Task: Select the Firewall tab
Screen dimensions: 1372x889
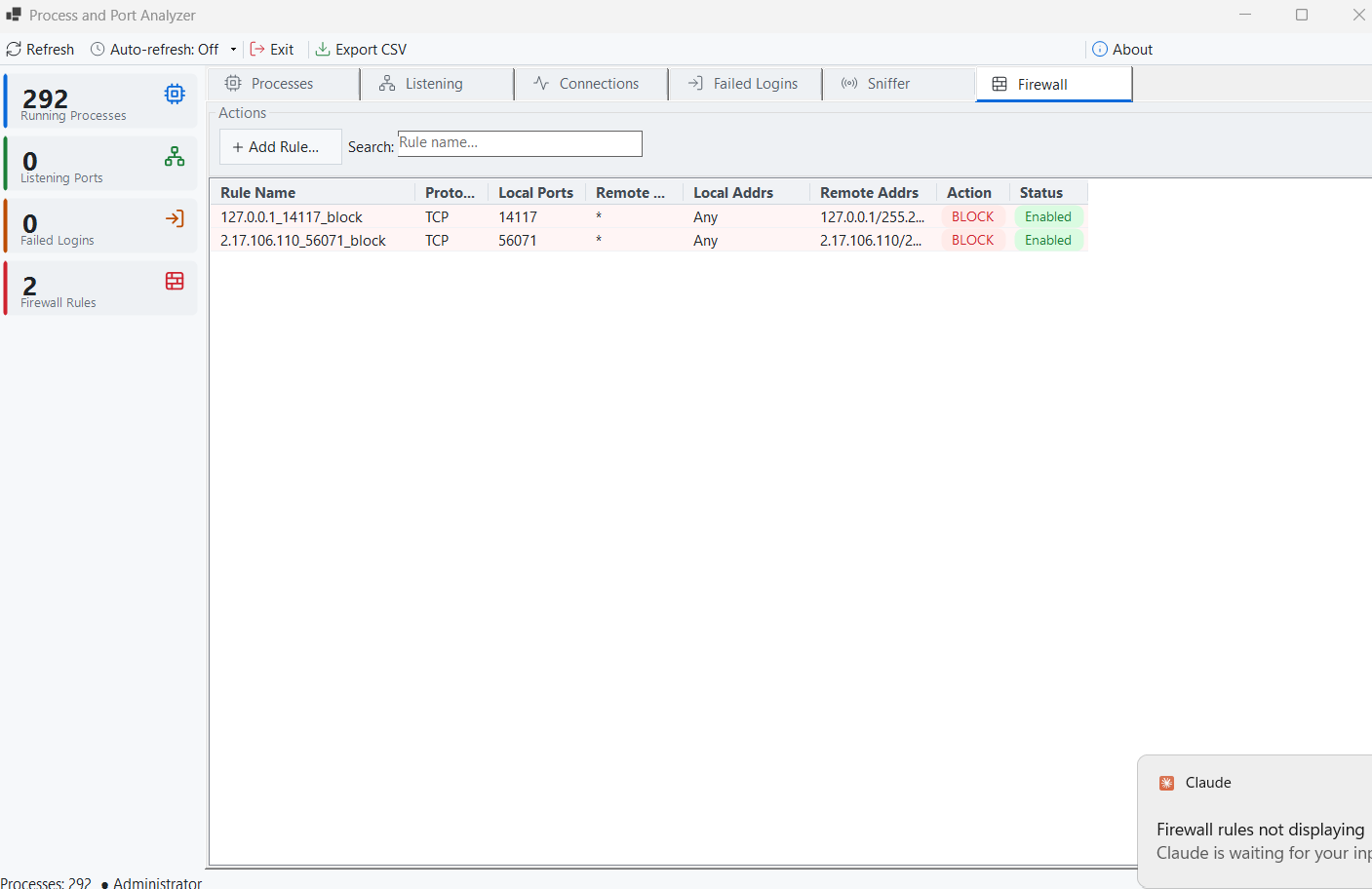Action: [1054, 84]
